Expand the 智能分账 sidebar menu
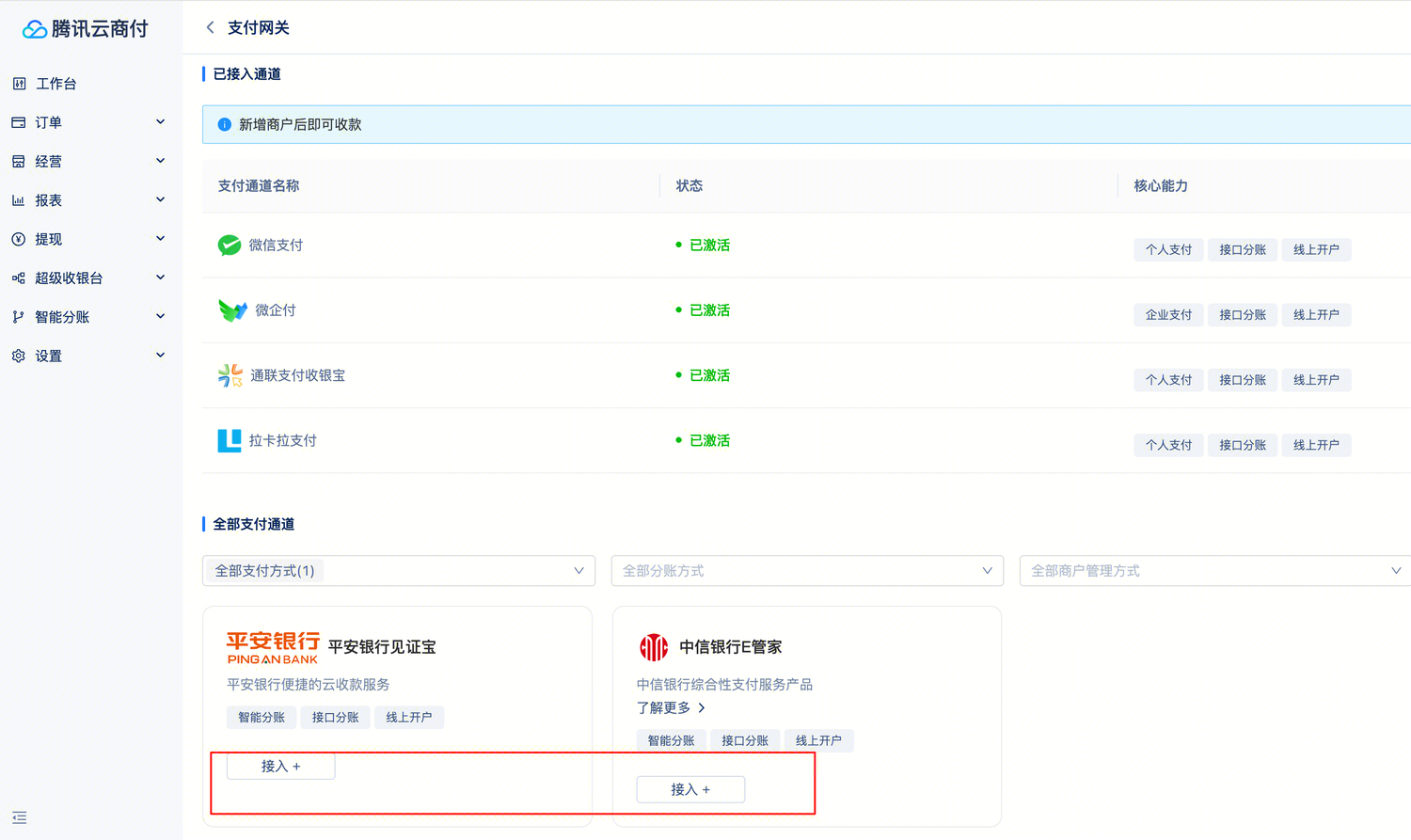The height and width of the screenshot is (840, 1411). 89,317
